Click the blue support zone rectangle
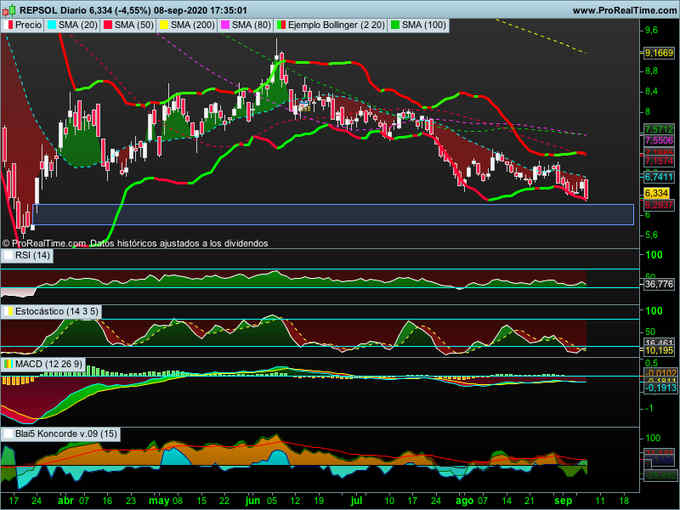This screenshot has height=510, width=680. click(x=332, y=214)
